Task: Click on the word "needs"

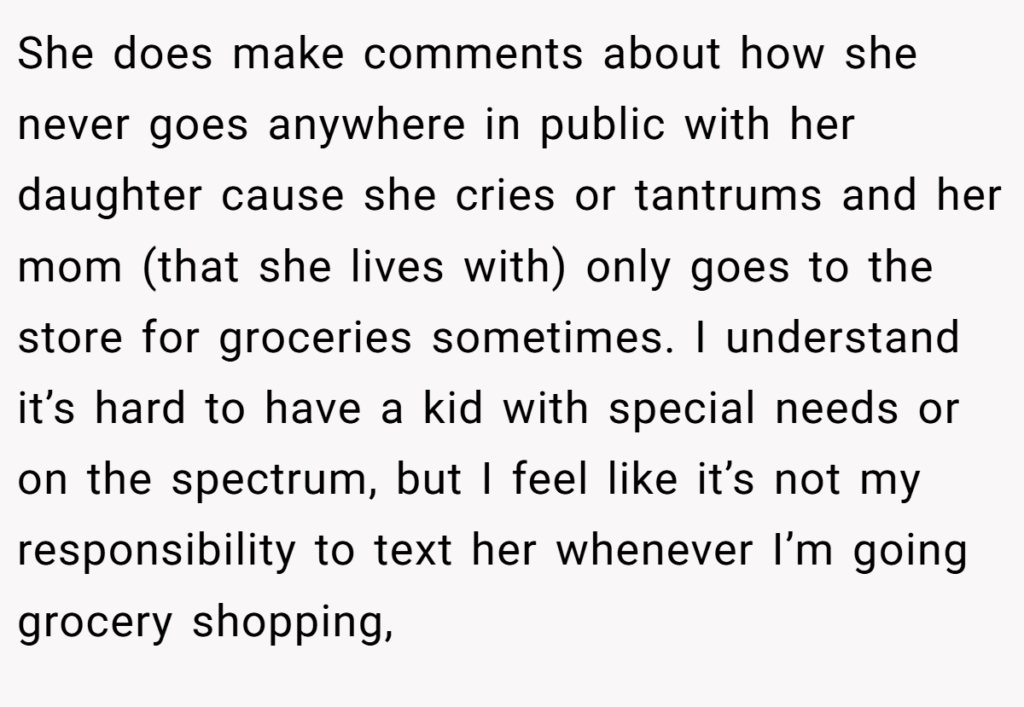Action: [x=837, y=409]
